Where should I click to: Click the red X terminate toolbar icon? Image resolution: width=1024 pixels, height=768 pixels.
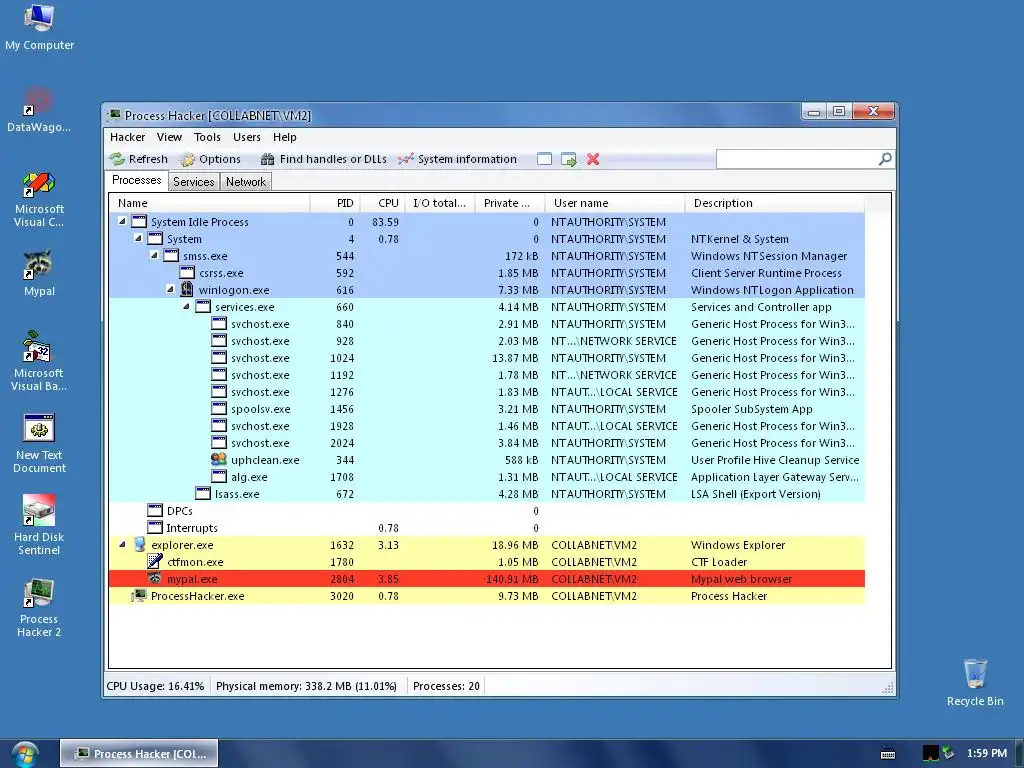click(593, 159)
